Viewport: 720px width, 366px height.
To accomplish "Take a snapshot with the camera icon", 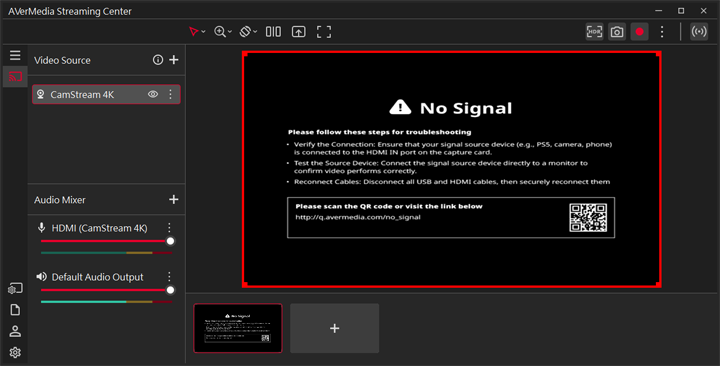I will coord(617,32).
